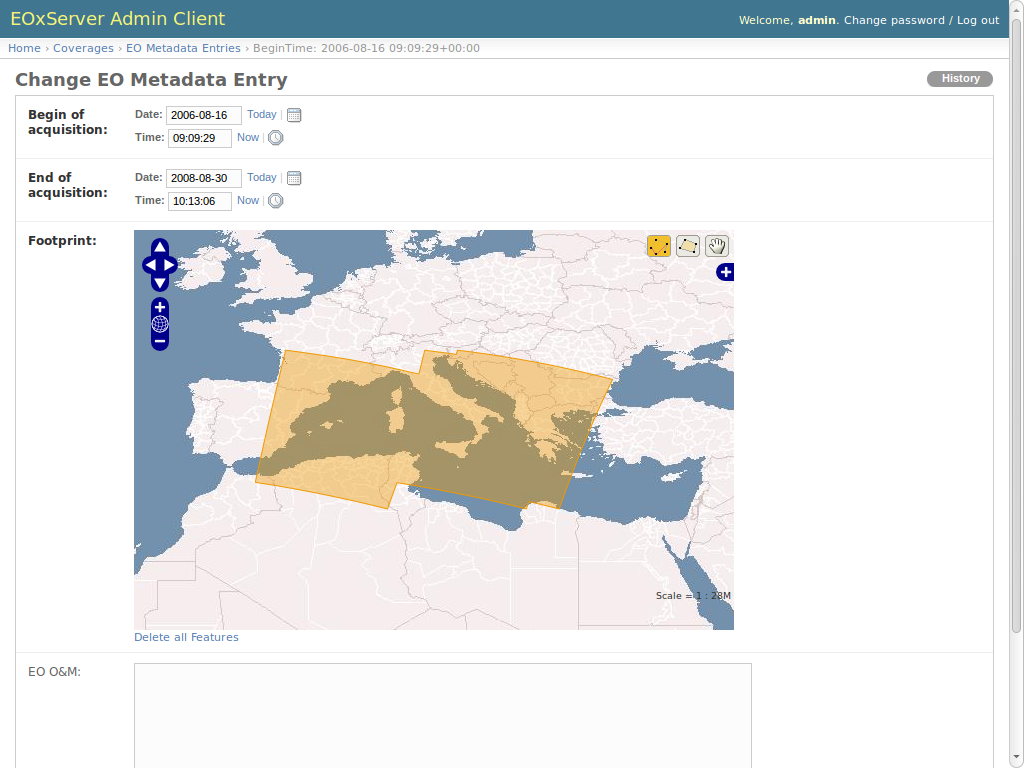The image size is (1024, 768).
Task: Click Change password link
Action: coord(894,20)
